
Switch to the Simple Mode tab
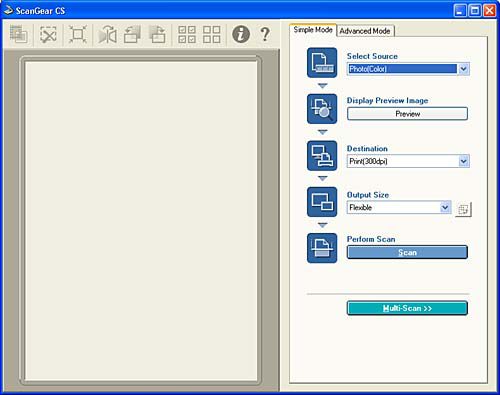(313, 30)
